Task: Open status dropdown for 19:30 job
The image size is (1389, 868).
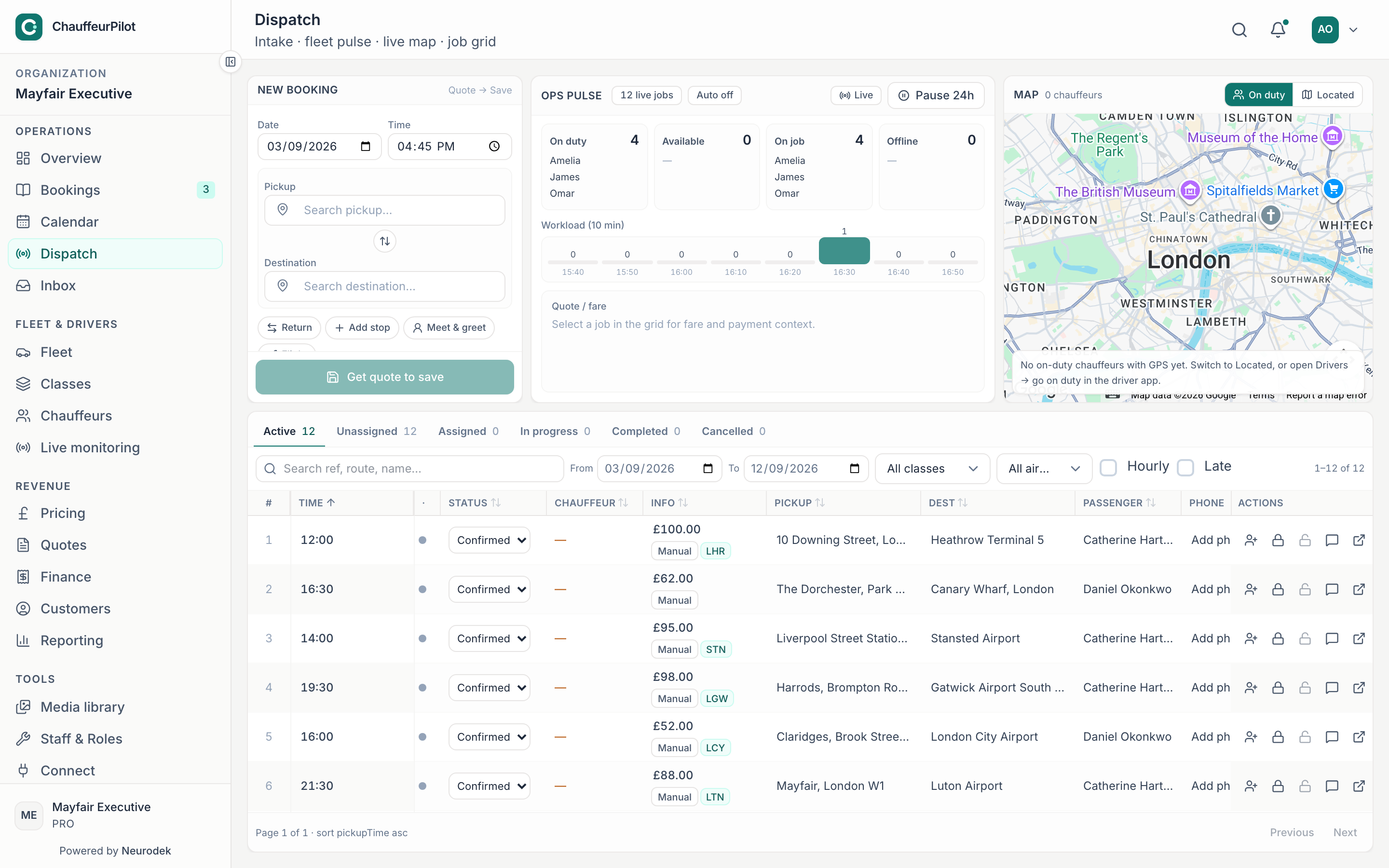Action: click(x=490, y=688)
